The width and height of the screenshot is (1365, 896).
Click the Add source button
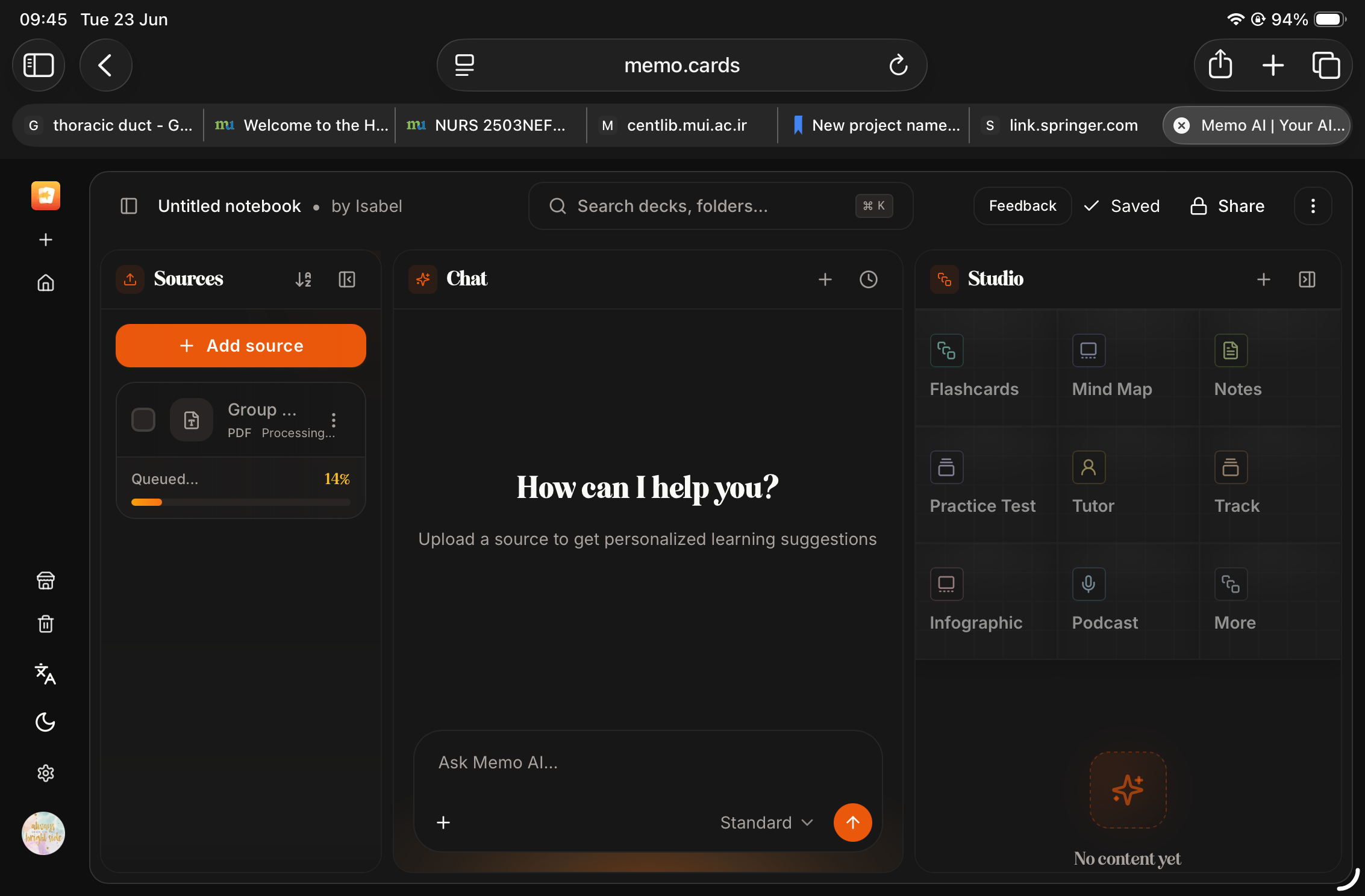point(241,346)
